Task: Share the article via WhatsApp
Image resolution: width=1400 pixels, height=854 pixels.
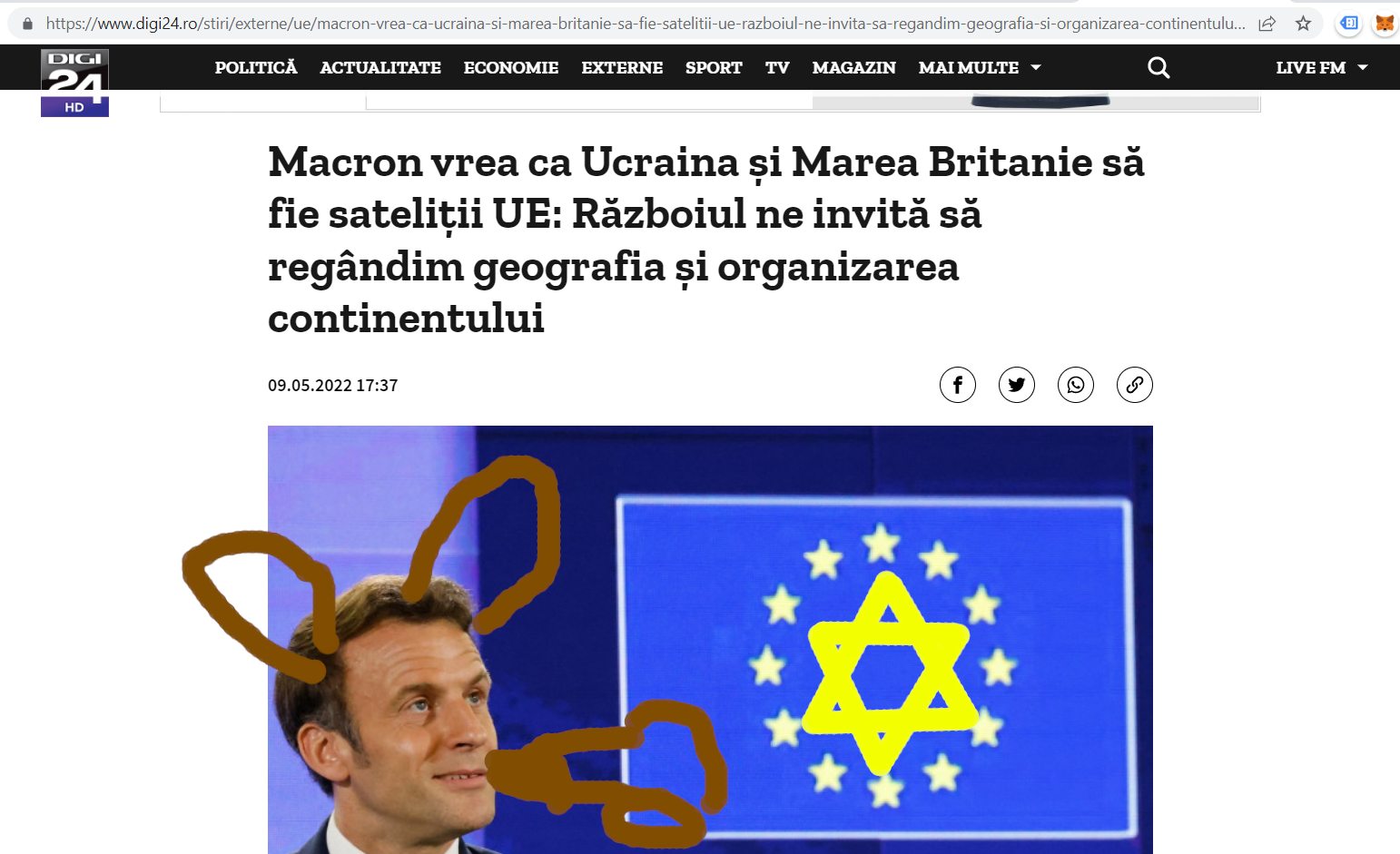Action: (1075, 385)
